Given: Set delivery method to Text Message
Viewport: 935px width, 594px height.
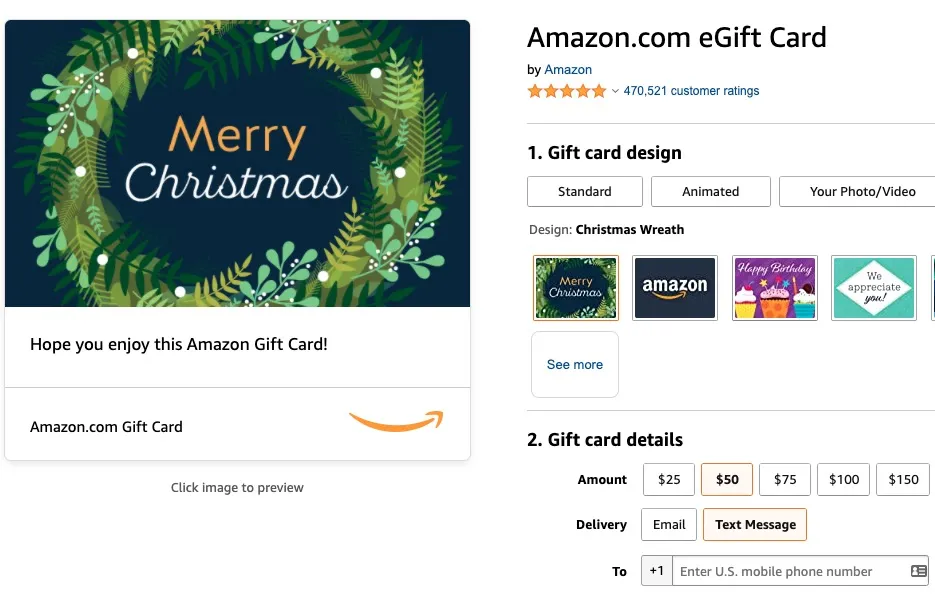Looking at the screenshot, I should [x=755, y=525].
